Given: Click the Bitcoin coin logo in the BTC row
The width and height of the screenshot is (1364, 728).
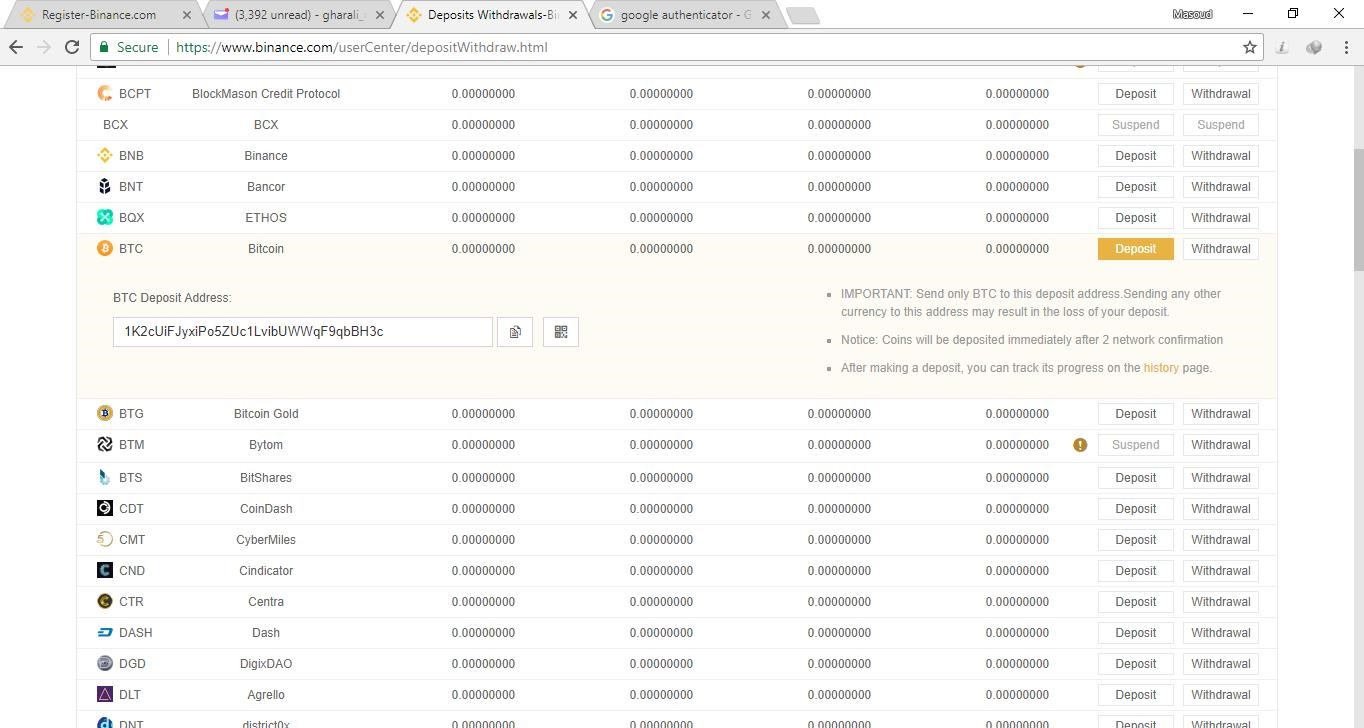Looking at the screenshot, I should pos(105,248).
